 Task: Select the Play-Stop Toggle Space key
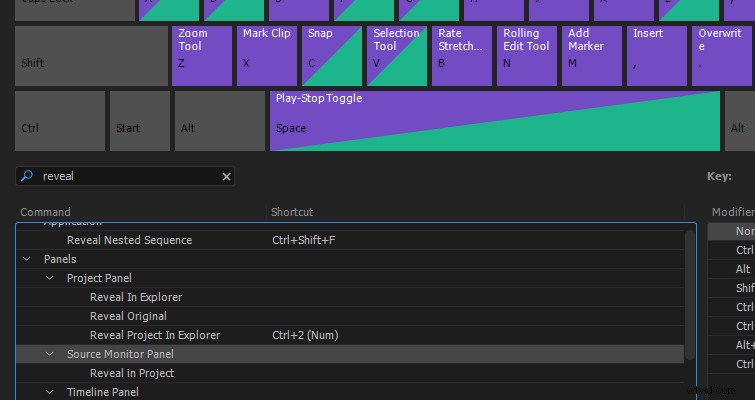pyautogui.click(x=495, y=121)
